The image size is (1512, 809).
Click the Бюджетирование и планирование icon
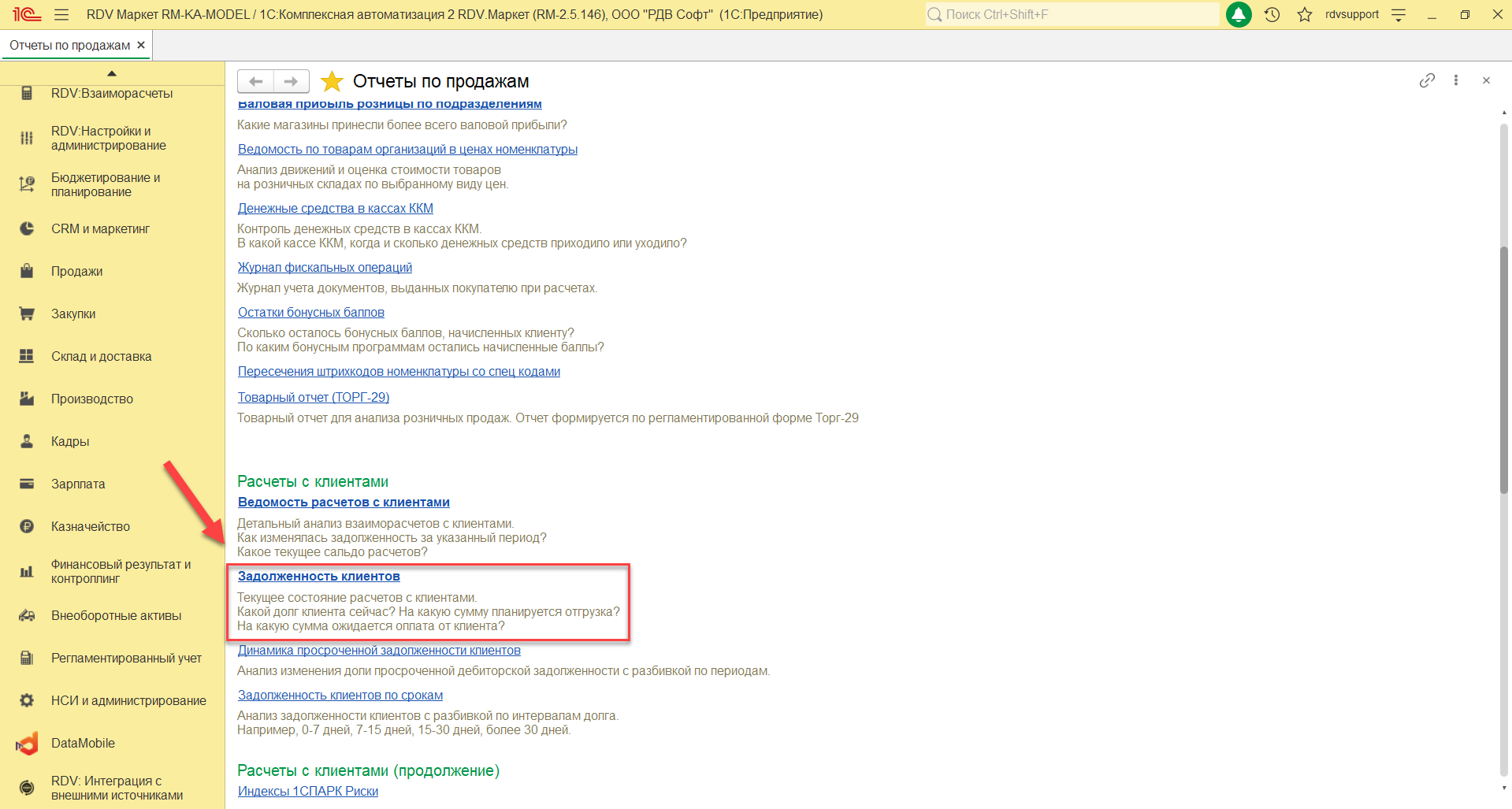[x=27, y=184]
